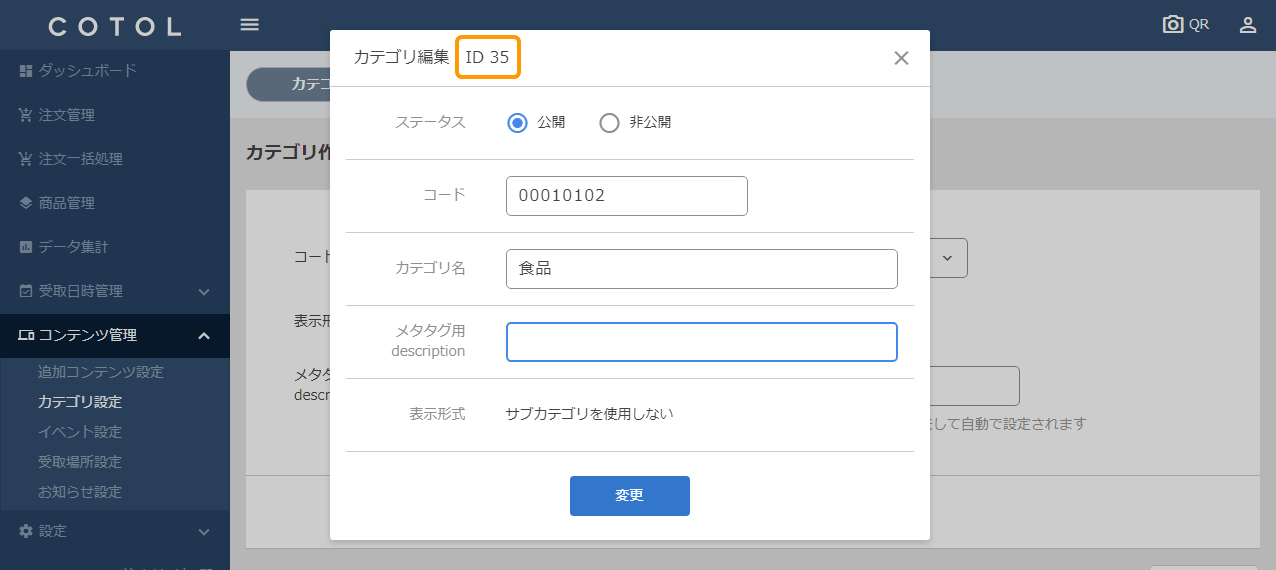The image size is (1276, 570).
Task: Expand the 設定 sidebar menu
Action: coord(115,531)
